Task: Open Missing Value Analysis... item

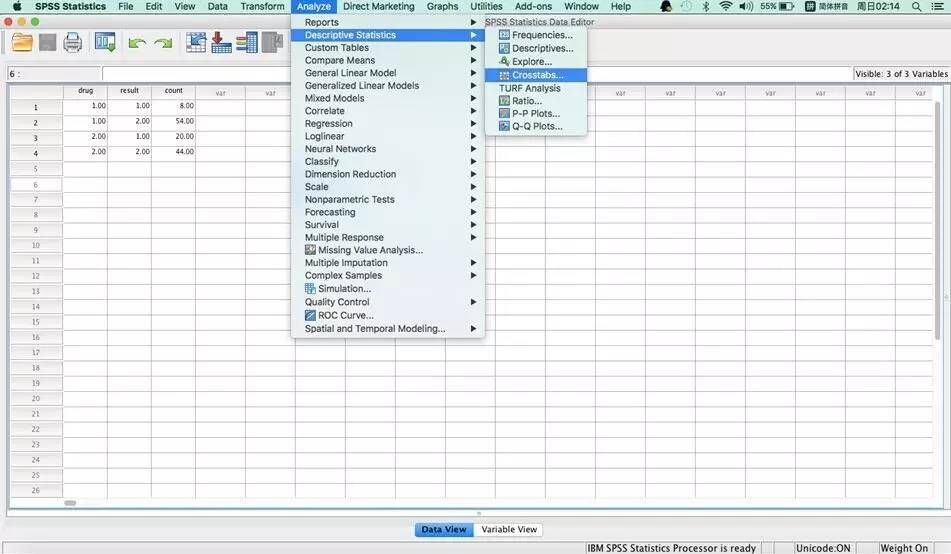Action: tap(388, 250)
